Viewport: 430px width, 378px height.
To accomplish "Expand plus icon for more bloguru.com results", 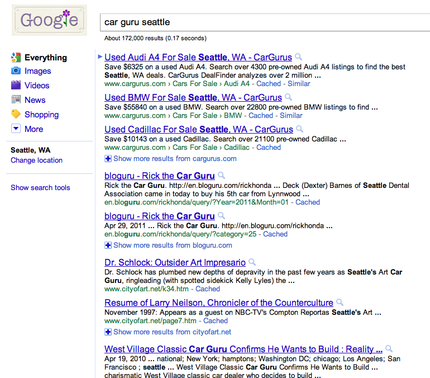I will point(108,246).
